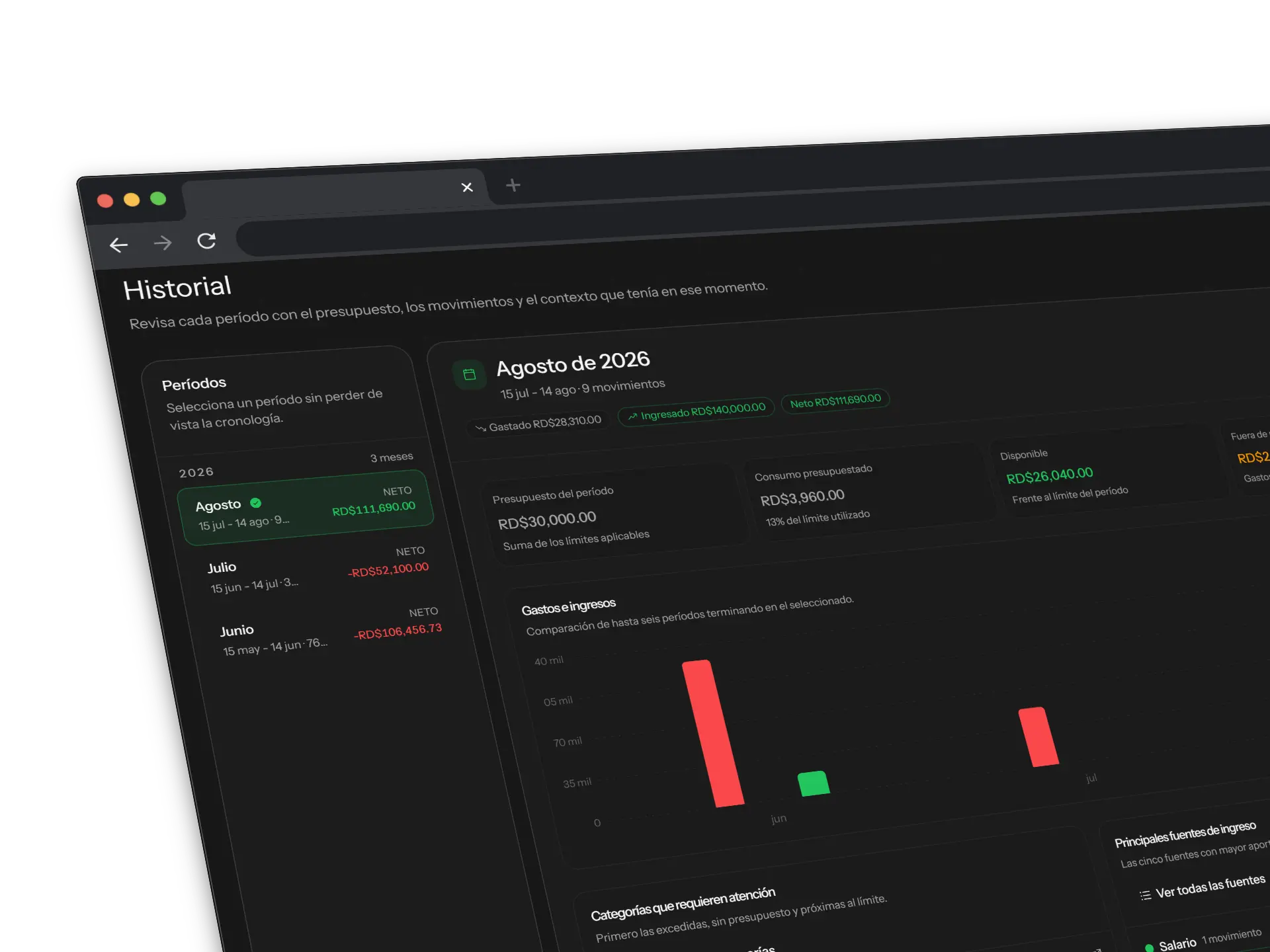Click the Gastos e ingresos chart title
This screenshot has height=952, width=1270.
pyautogui.click(x=568, y=607)
